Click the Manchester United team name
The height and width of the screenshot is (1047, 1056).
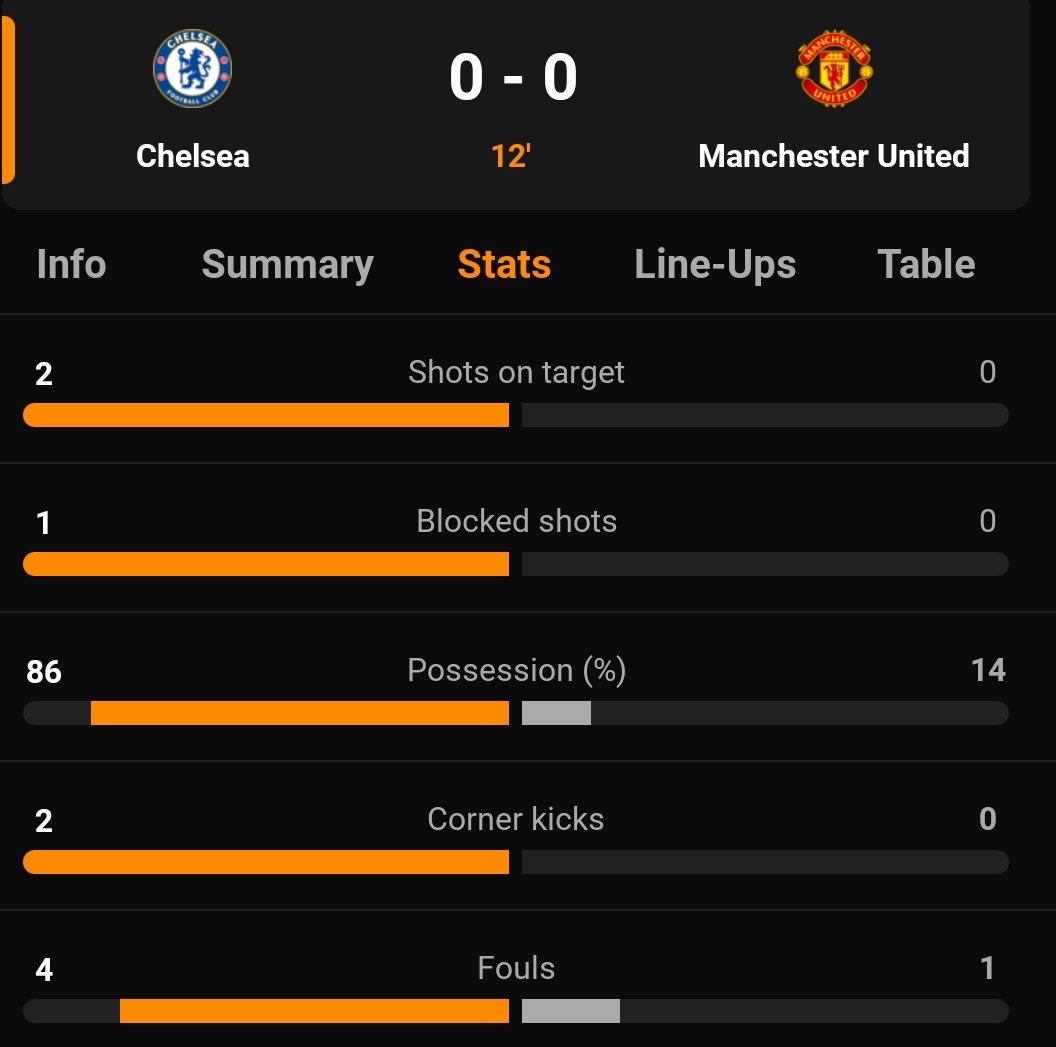click(x=834, y=156)
